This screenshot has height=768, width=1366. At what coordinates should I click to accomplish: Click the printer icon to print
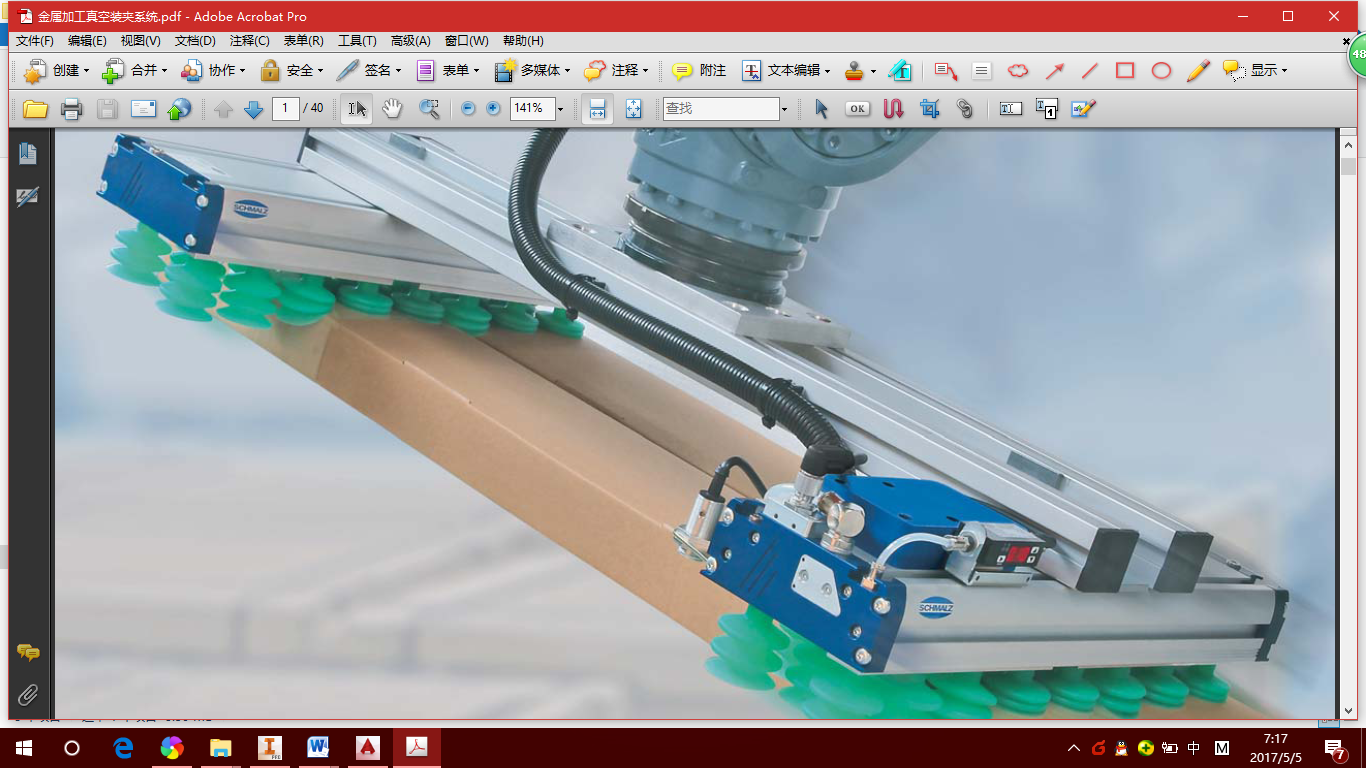[x=71, y=109]
